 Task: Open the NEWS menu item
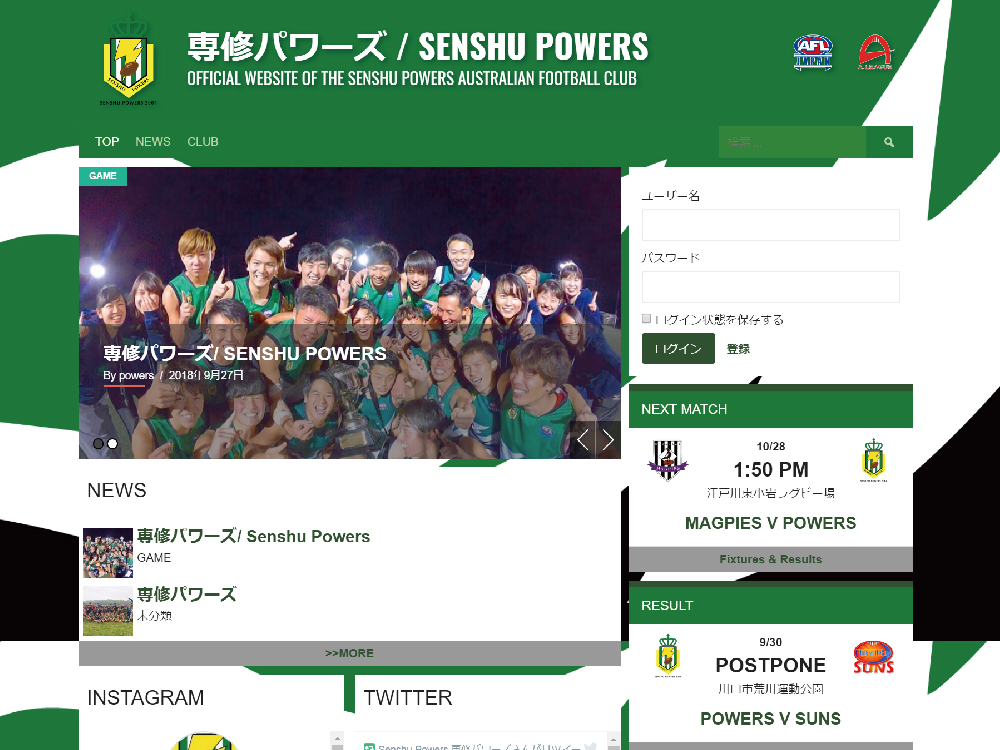[x=153, y=142]
